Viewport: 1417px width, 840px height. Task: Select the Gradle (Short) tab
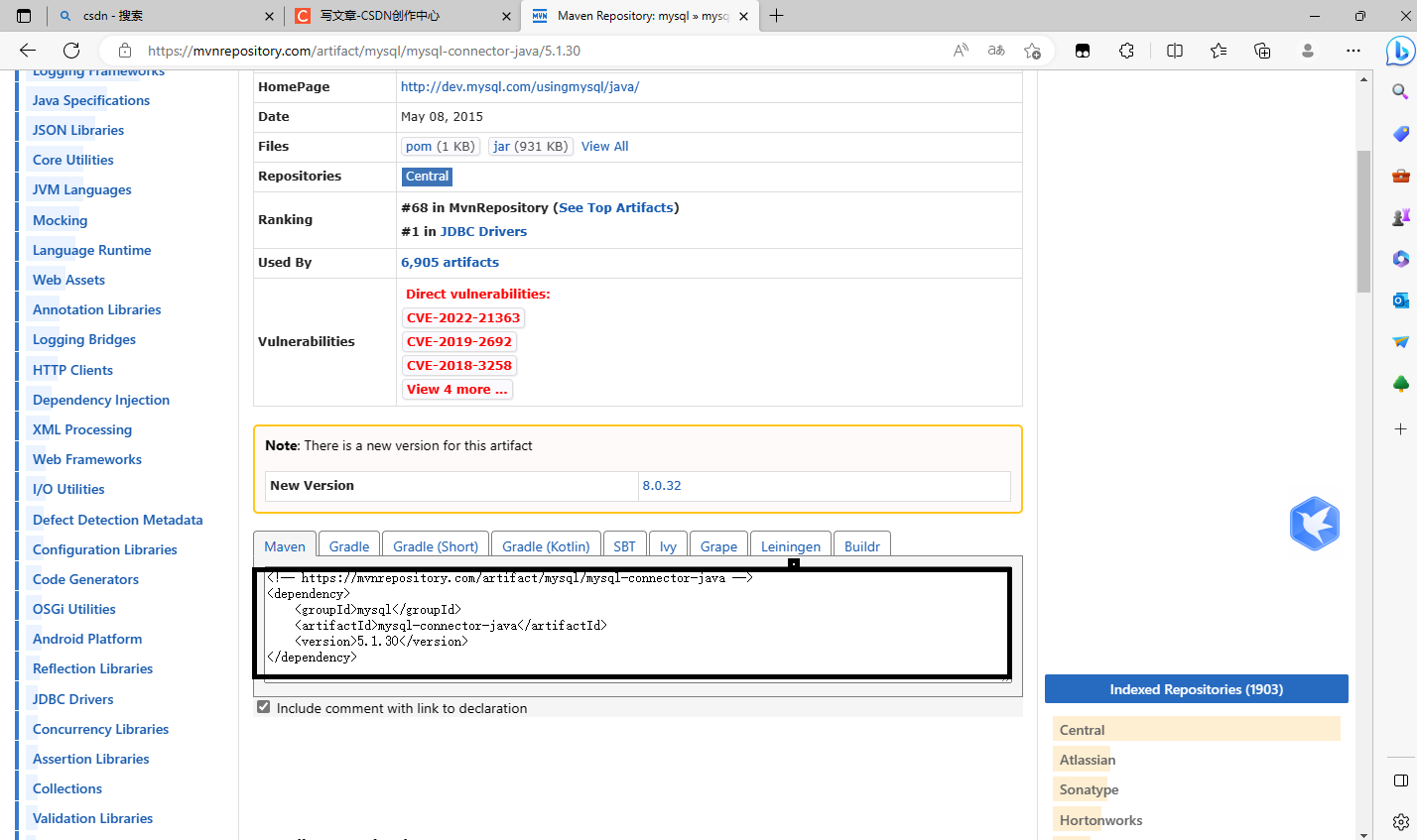click(x=436, y=545)
